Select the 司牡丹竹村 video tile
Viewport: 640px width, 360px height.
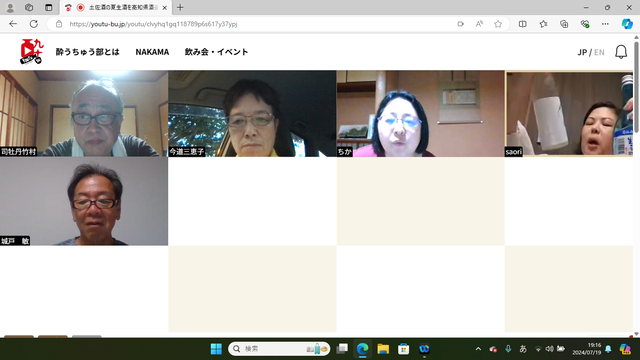point(84,113)
